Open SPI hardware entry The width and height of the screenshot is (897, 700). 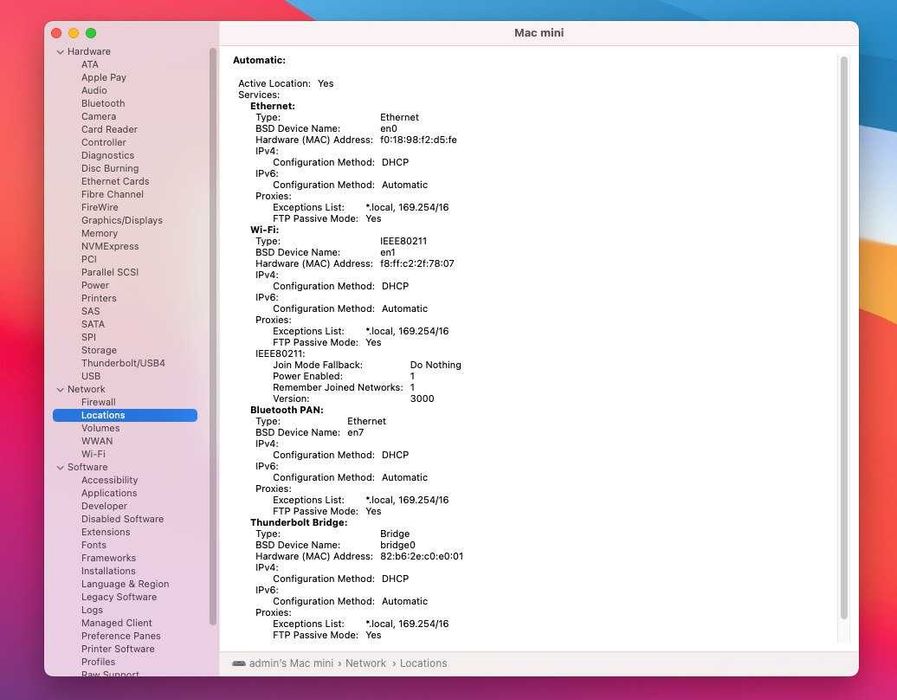[89, 337]
